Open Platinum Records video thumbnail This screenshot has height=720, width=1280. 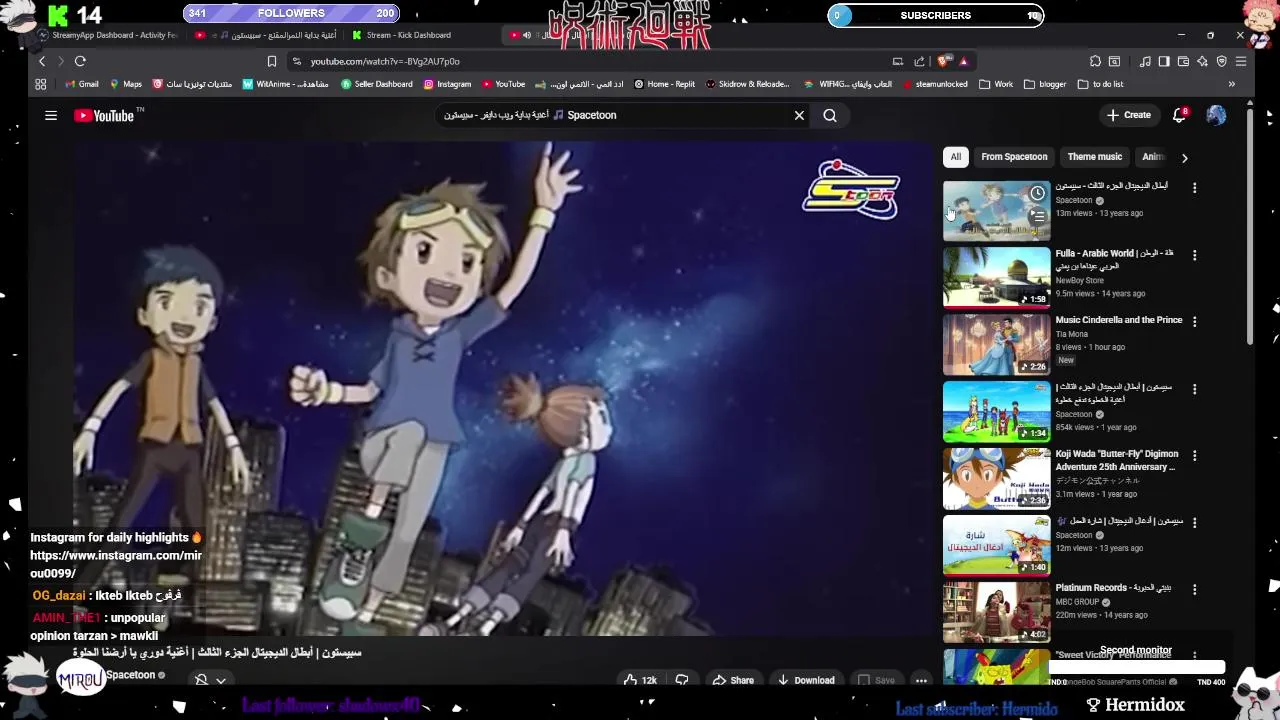(997, 613)
